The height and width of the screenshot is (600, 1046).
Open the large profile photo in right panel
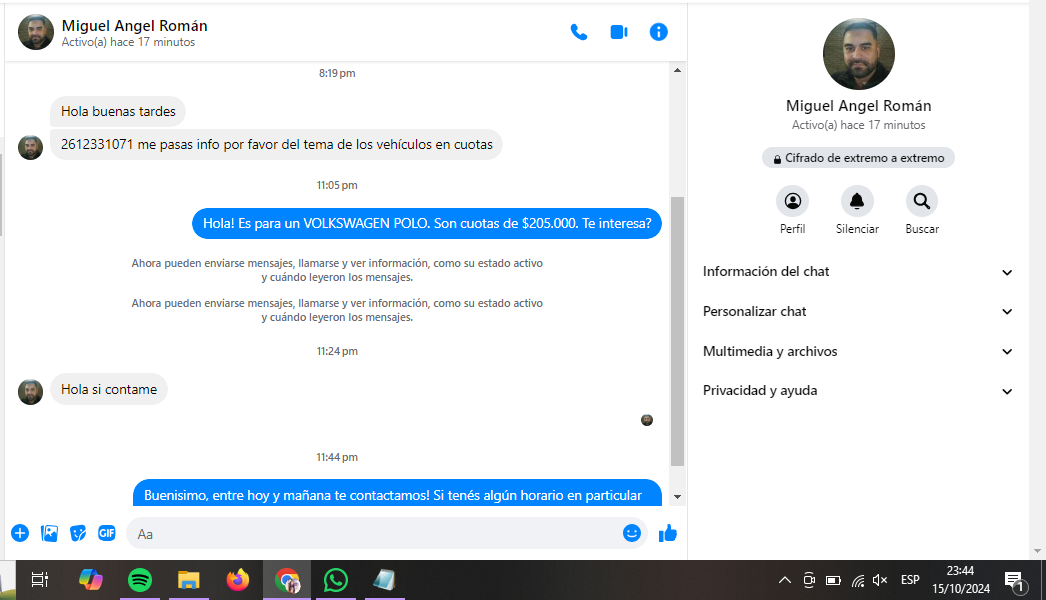point(859,54)
